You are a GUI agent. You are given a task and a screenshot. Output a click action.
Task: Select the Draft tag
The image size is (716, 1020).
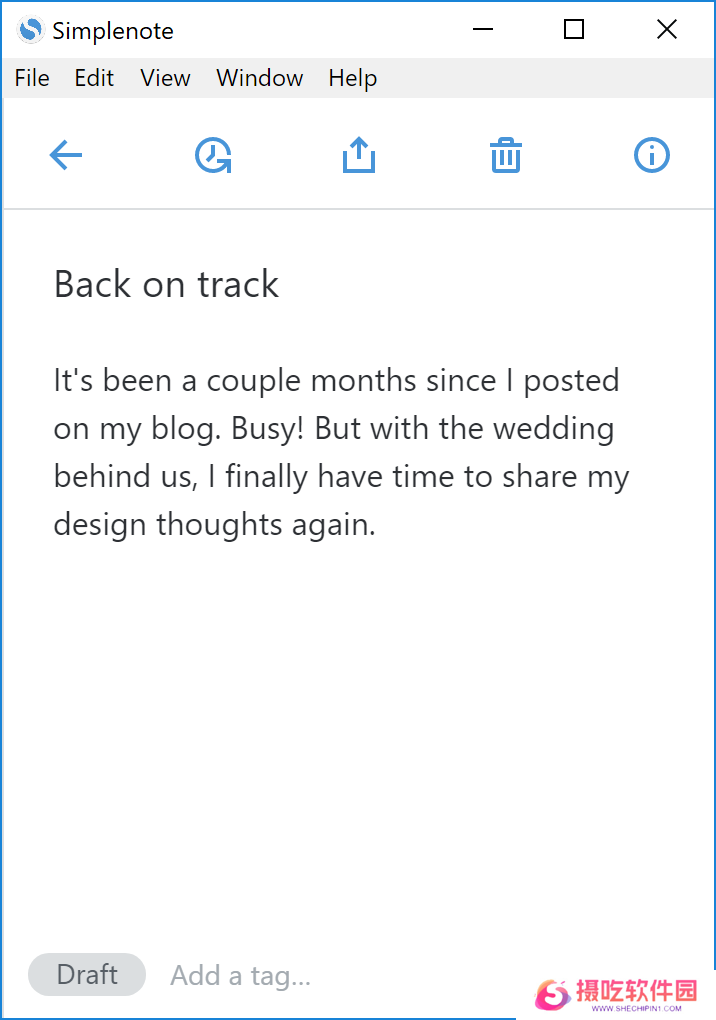coord(87,975)
